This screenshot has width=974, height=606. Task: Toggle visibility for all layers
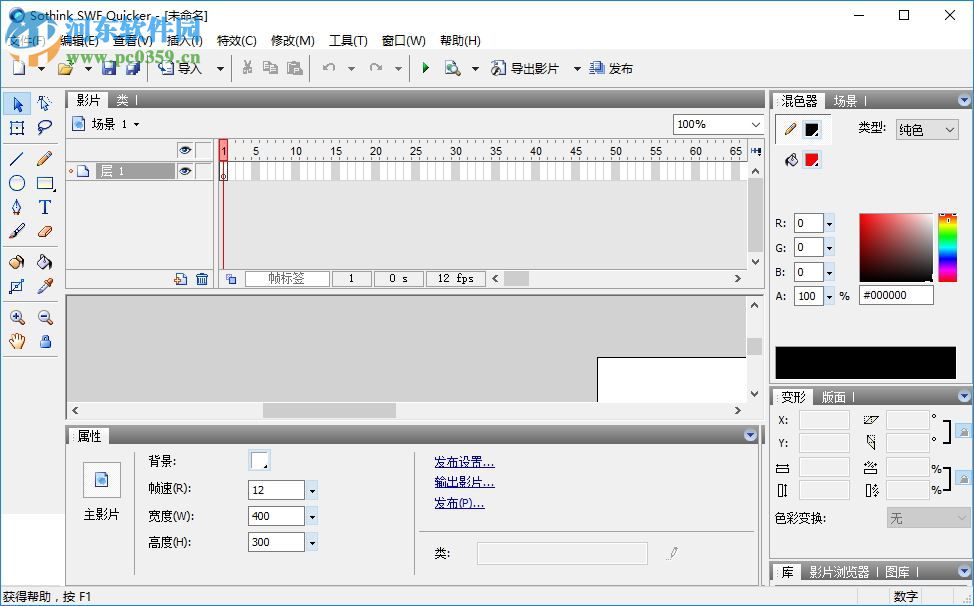pyautogui.click(x=185, y=148)
